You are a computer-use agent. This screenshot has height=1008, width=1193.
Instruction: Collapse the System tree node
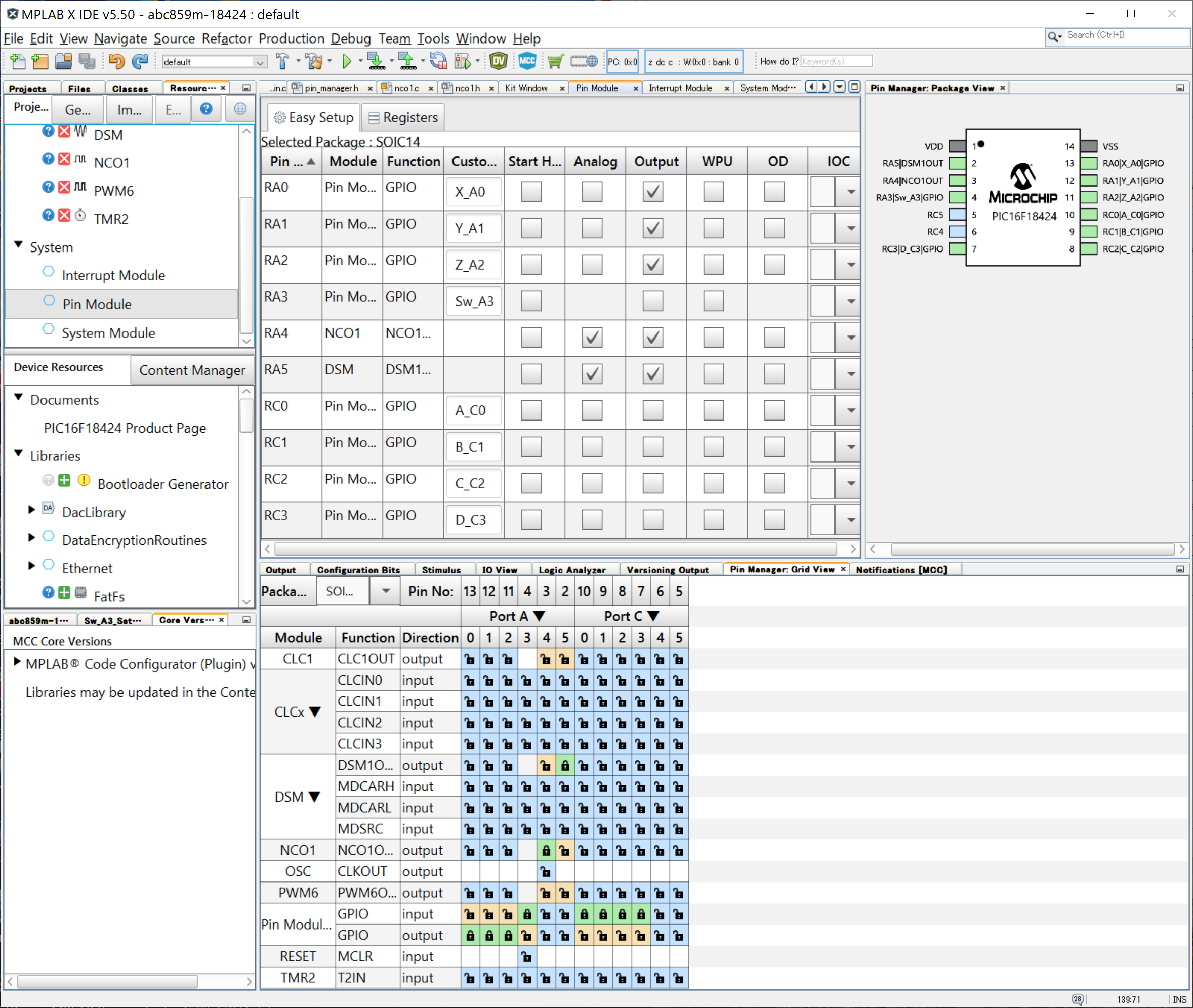point(18,245)
